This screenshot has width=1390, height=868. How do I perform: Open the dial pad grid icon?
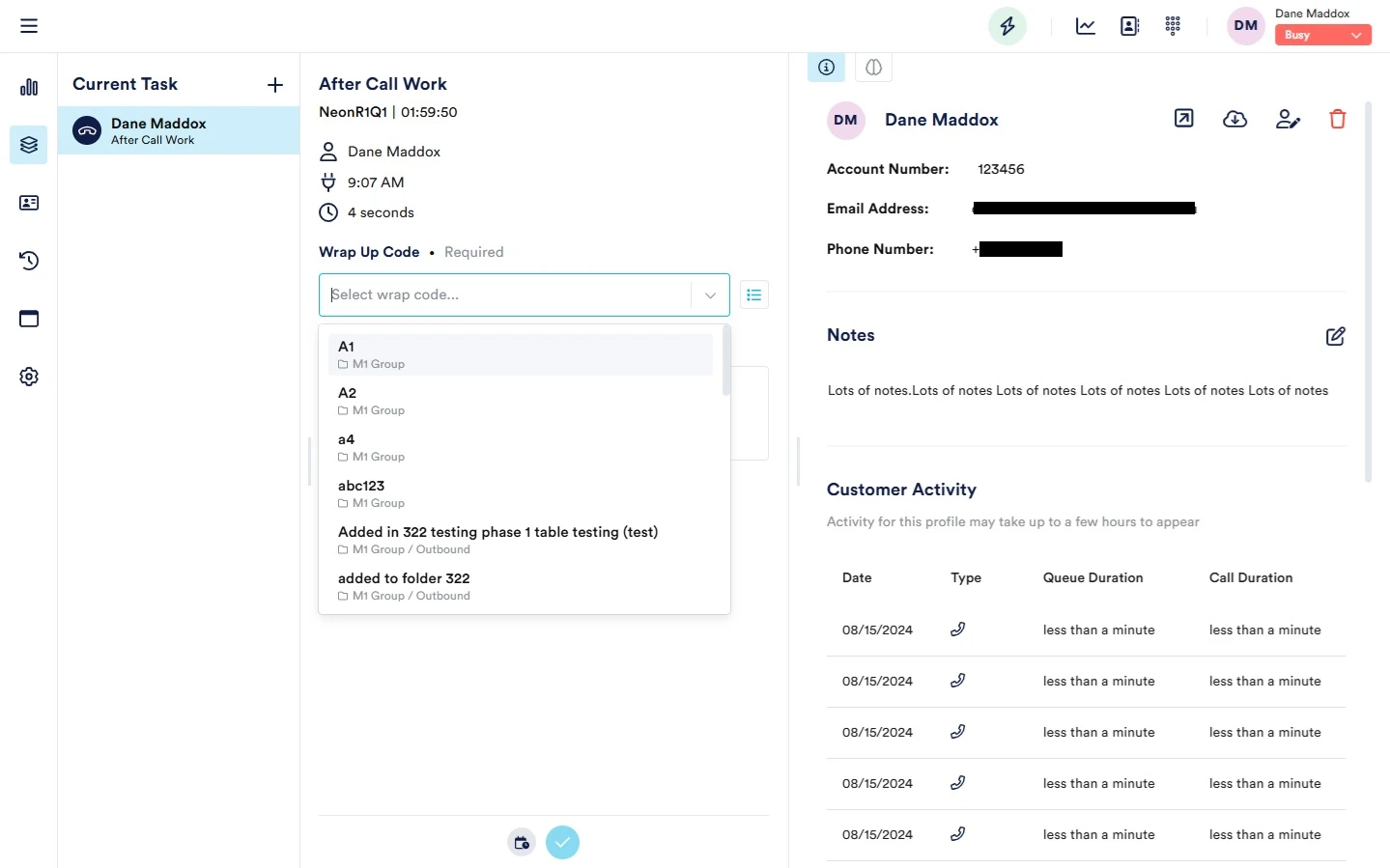point(1173,26)
